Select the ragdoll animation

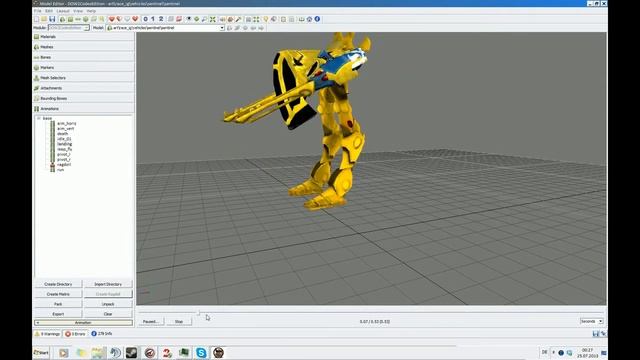pyautogui.click(x=64, y=164)
